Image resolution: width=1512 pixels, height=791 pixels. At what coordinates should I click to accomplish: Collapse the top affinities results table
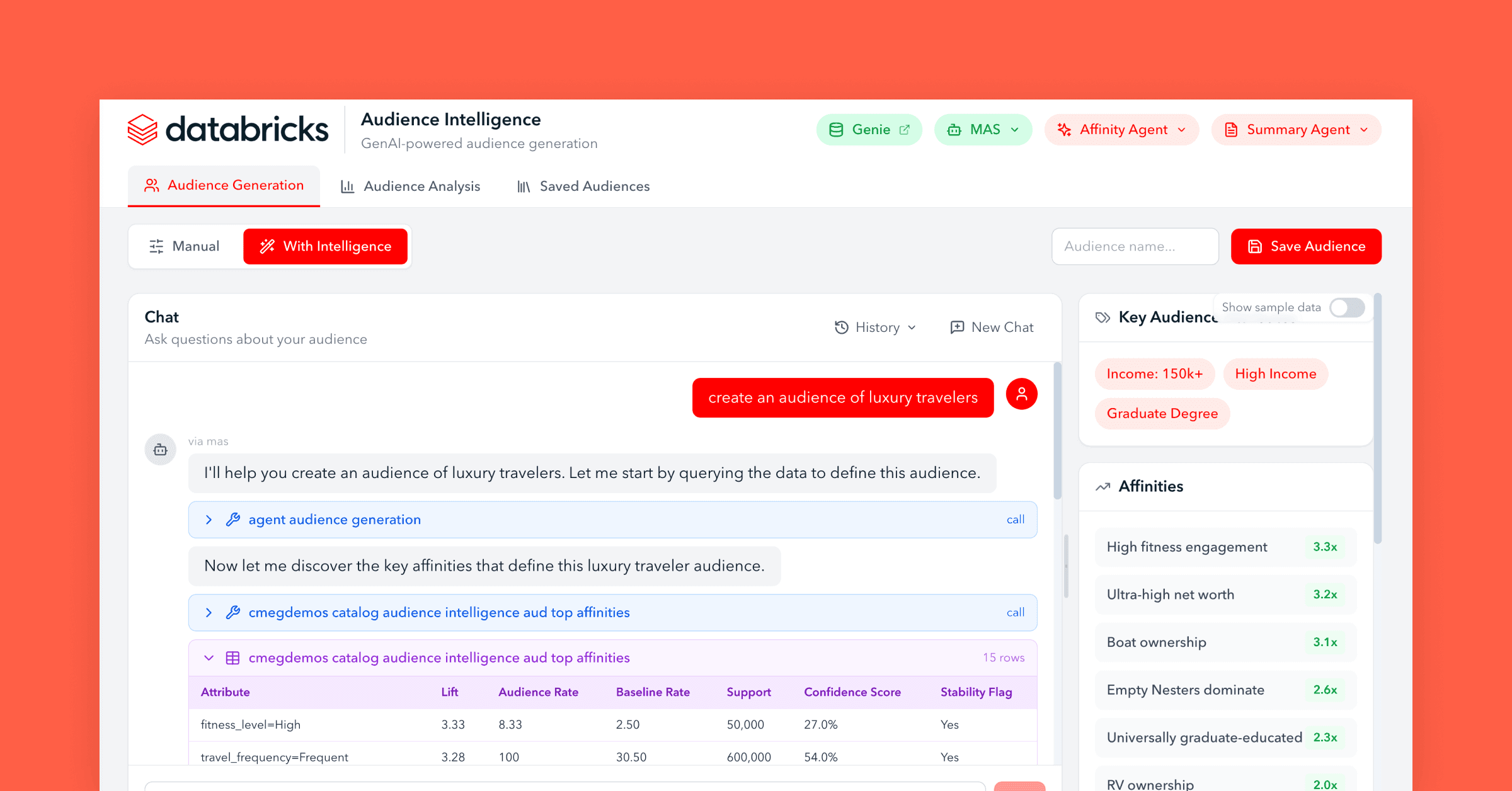click(x=209, y=657)
